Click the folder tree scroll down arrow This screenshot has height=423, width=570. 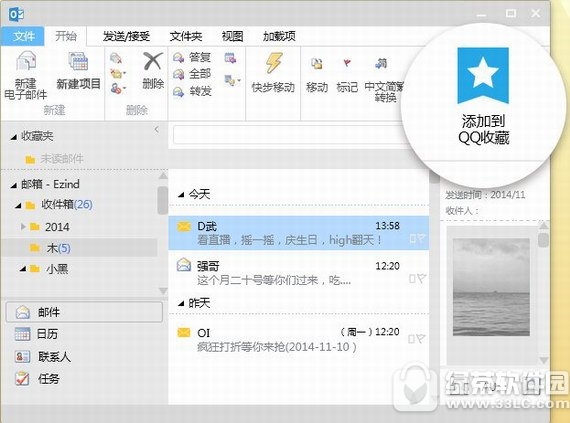point(163,291)
